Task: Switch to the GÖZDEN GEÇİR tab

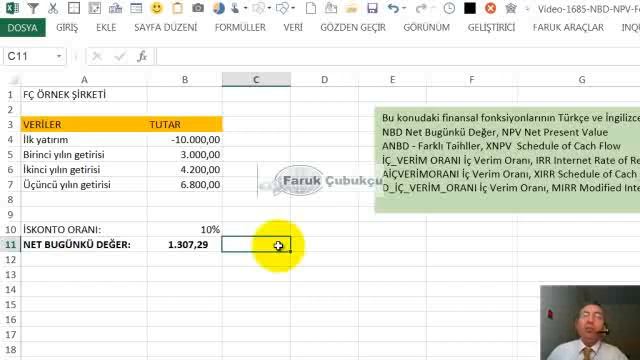Action: (x=353, y=28)
